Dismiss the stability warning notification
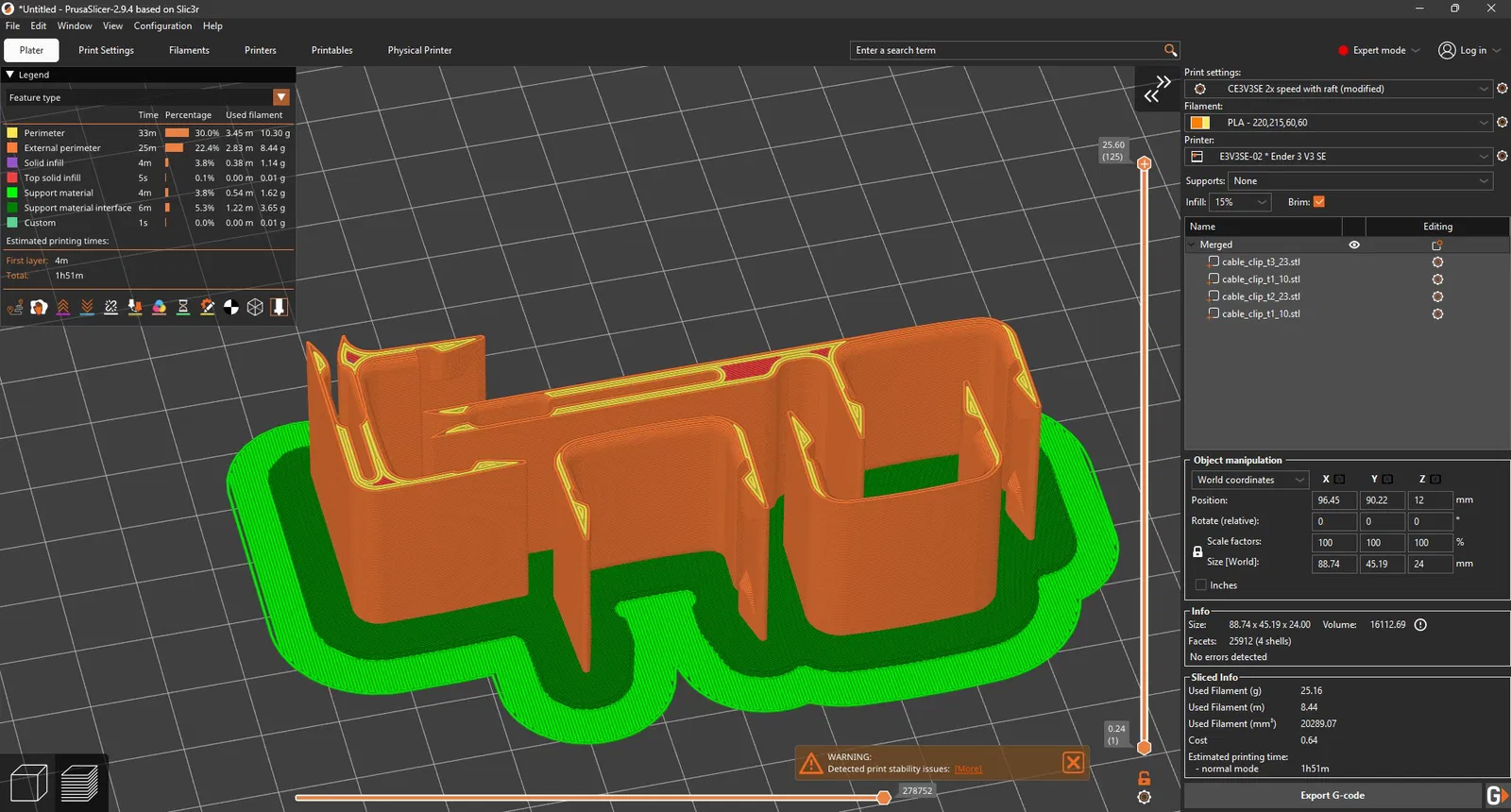The width and height of the screenshot is (1511, 812). coord(1074,763)
